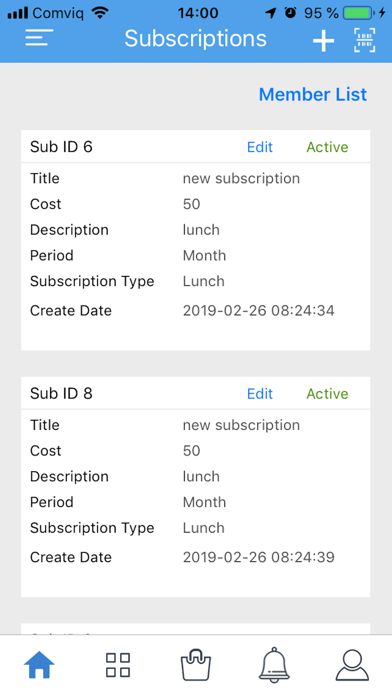This screenshot has height=696, width=392.
Task: Select the Sub ID 8 card header
Action: [x=195, y=393]
